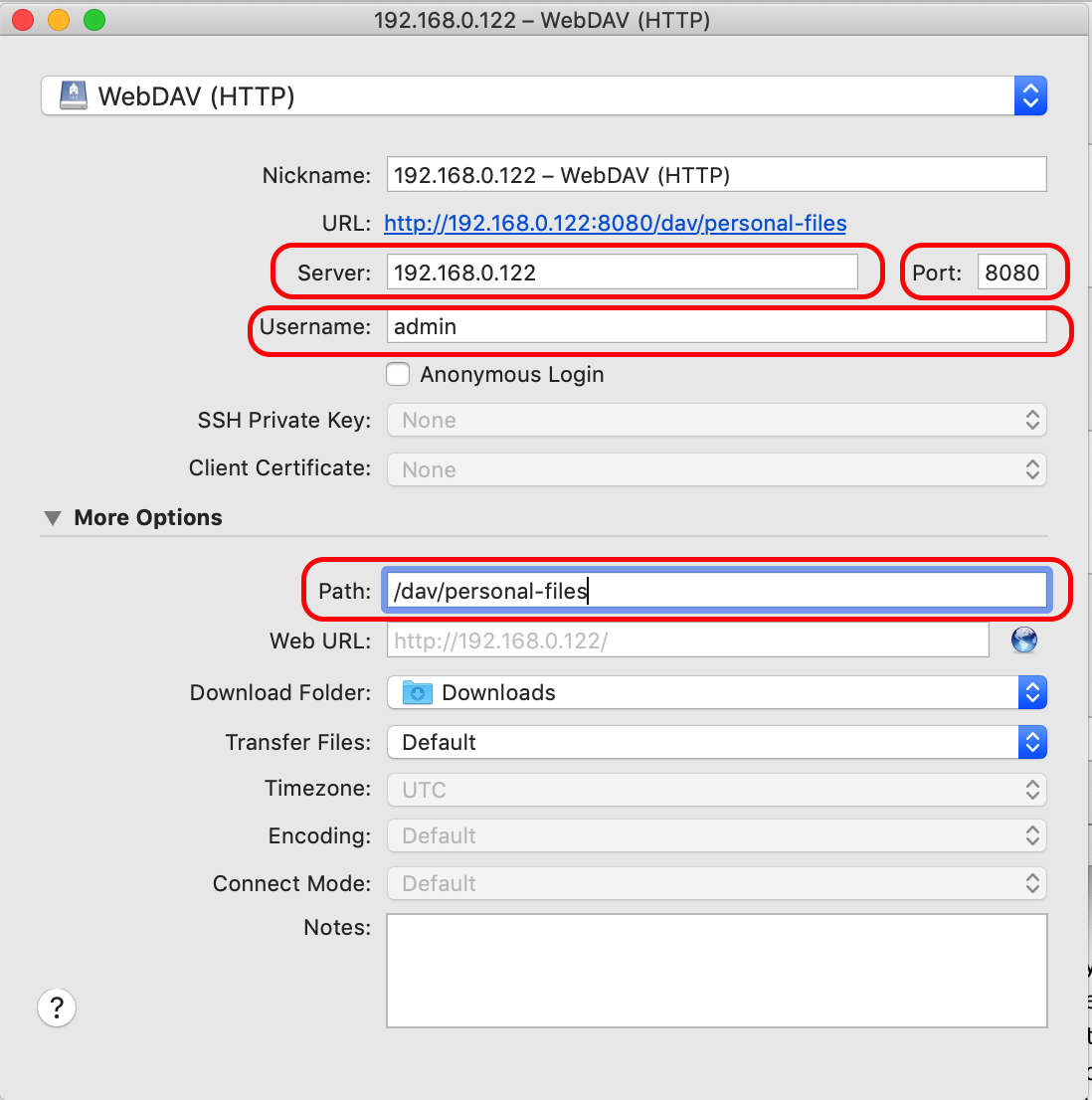Open the Timezone UTC dropdown
Screen dimensions: 1092x1100
[x=717, y=790]
